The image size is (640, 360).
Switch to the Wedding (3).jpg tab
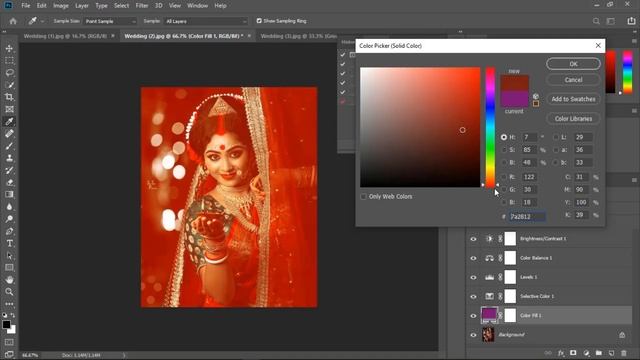tap(299, 36)
